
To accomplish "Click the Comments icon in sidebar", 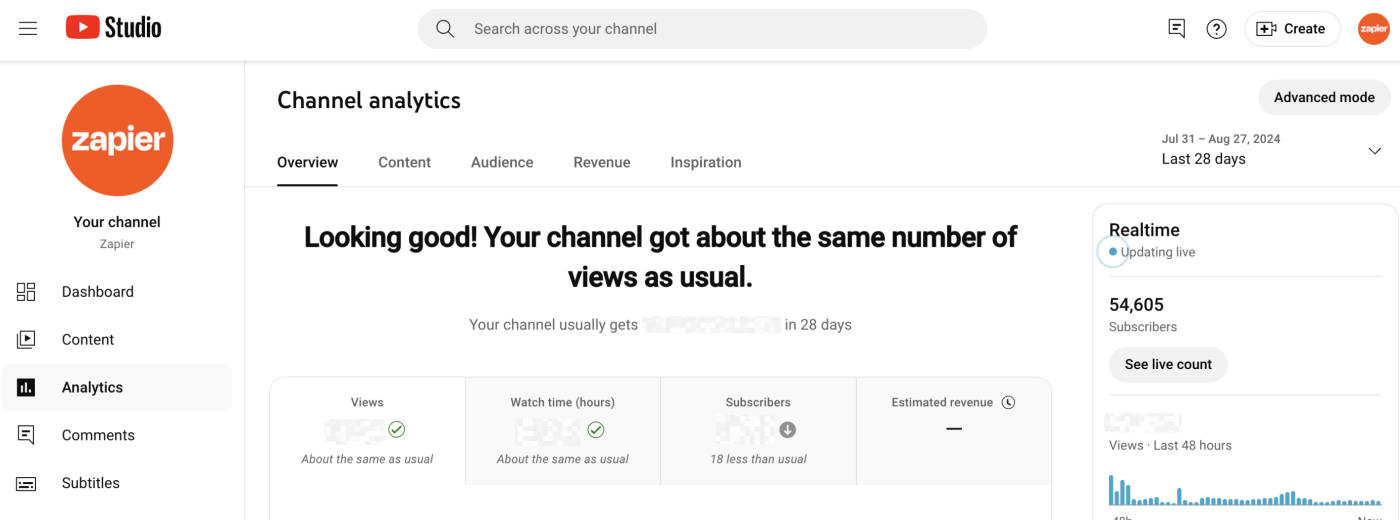I will (26, 435).
